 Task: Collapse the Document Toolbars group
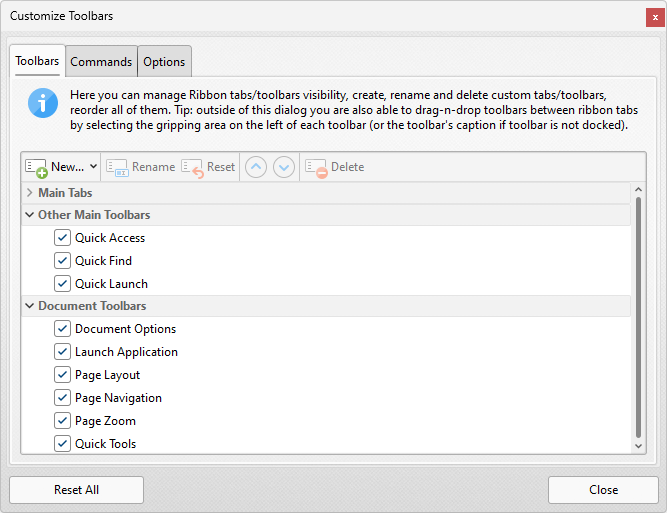coord(29,306)
